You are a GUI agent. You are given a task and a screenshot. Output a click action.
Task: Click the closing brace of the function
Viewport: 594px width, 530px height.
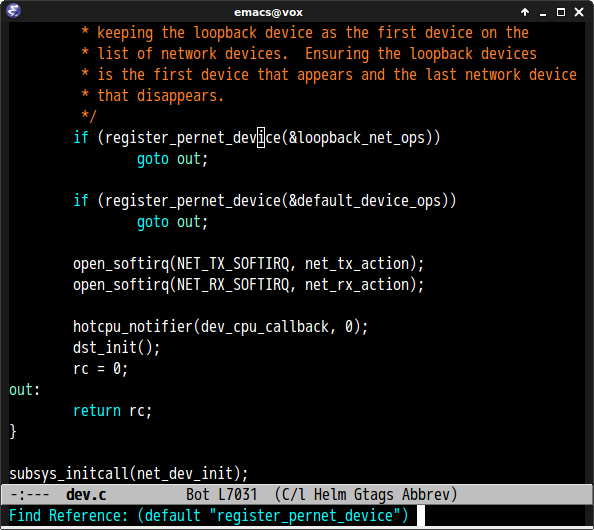(x=13, y=432)
